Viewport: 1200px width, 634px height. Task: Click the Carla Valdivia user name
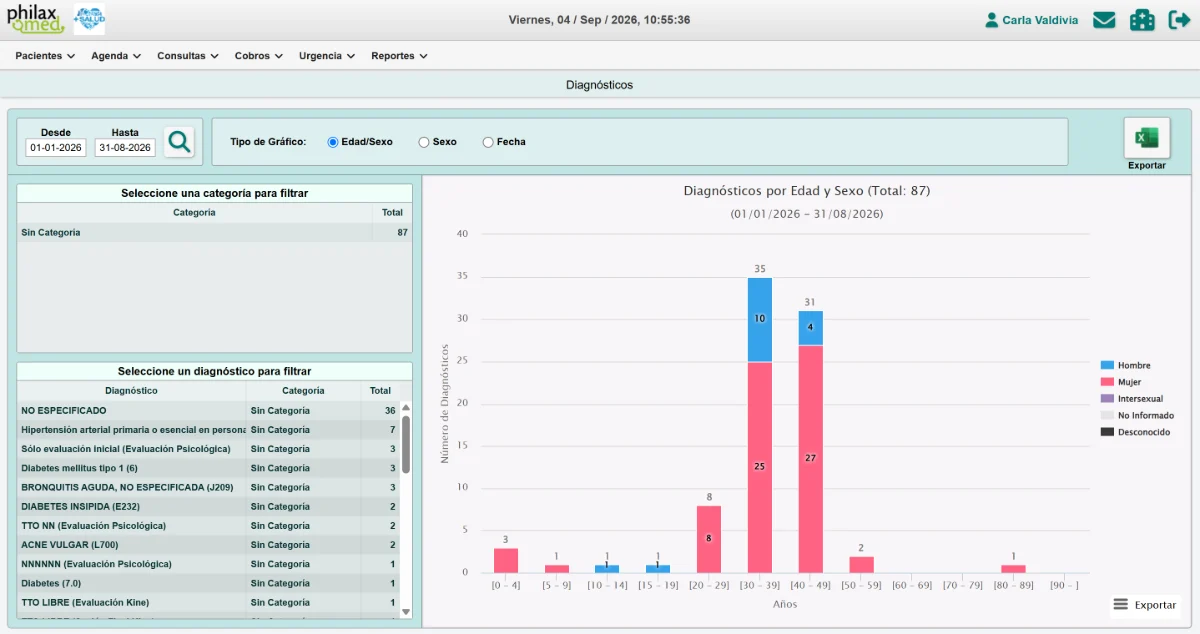tap(1040, 20)
